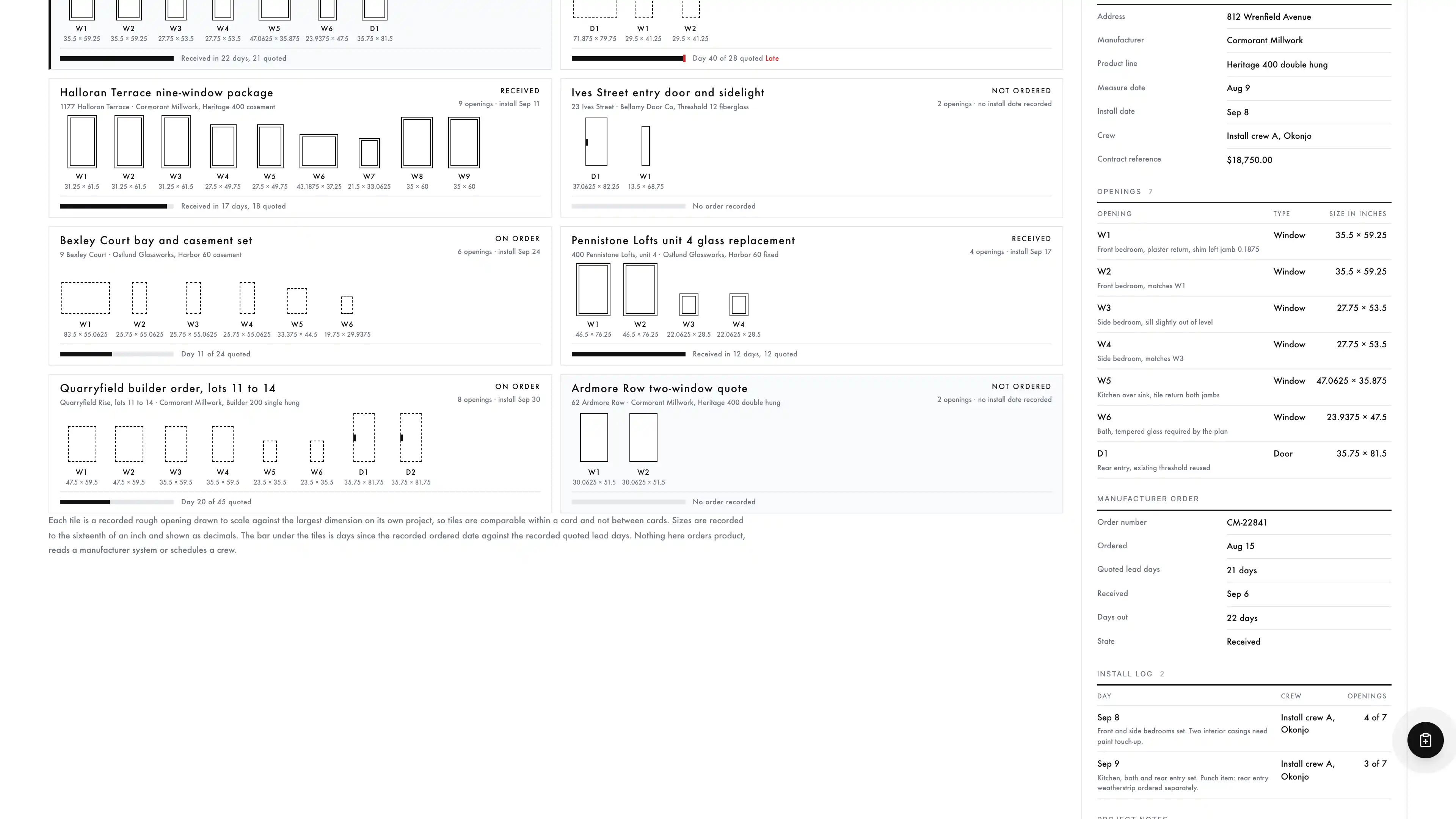Select the W6 bath tempered glass row
Image resolution: width=1456 pixels, height=819 pixels.
click(x=1244, y=424)
